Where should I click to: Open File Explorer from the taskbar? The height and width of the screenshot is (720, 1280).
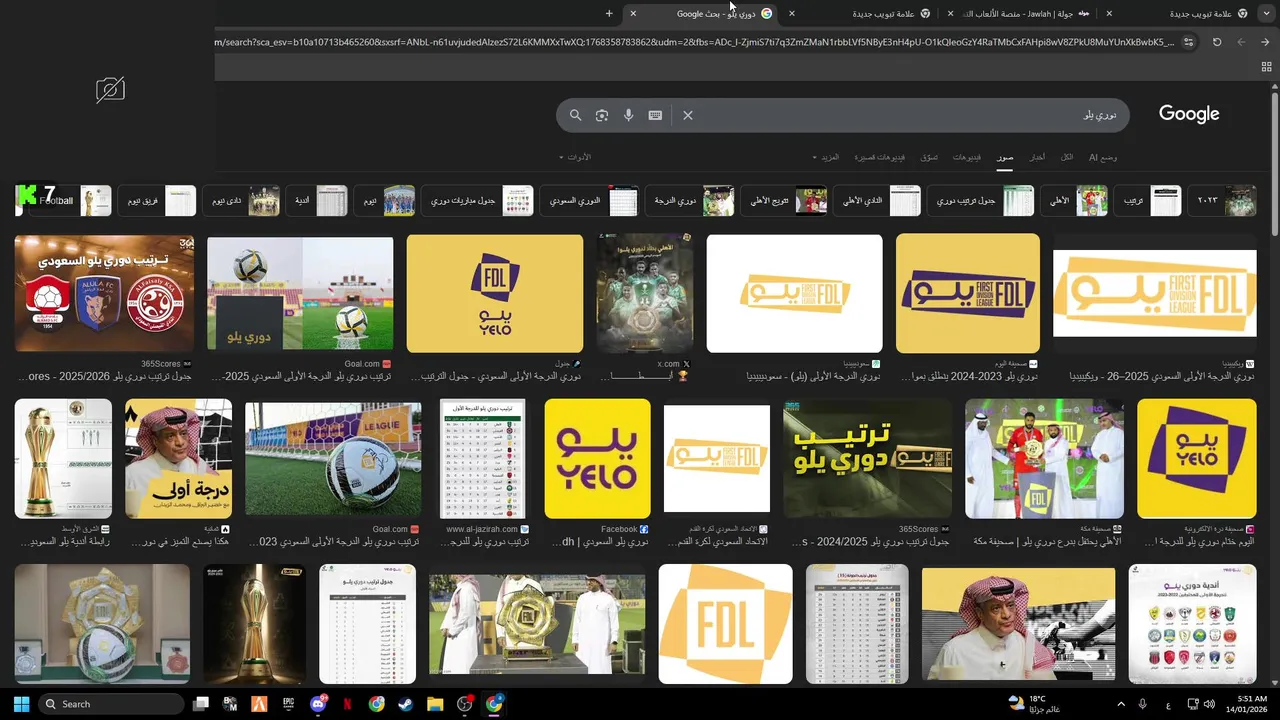[435, 704]
